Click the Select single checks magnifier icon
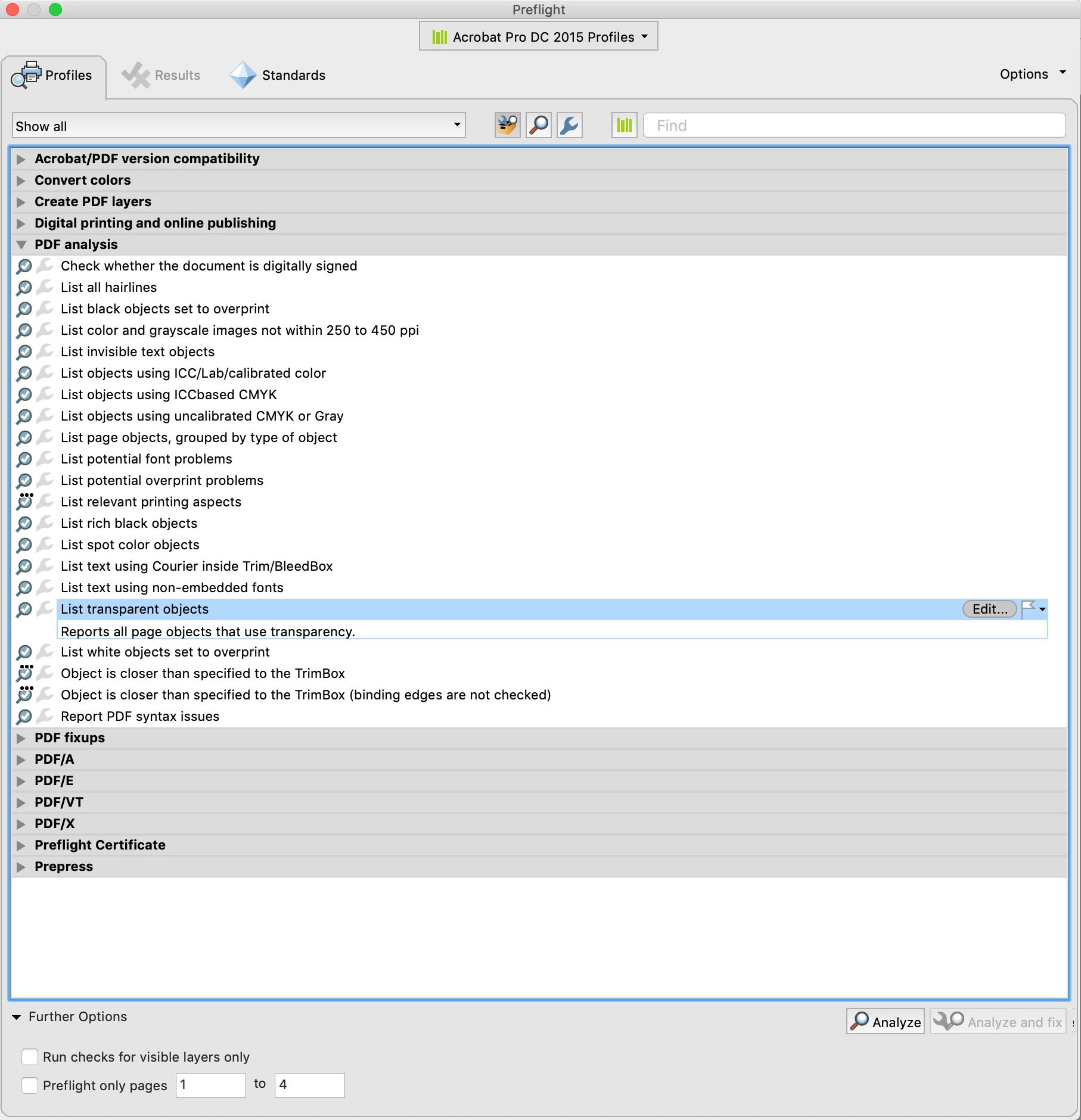 [539, 125]
